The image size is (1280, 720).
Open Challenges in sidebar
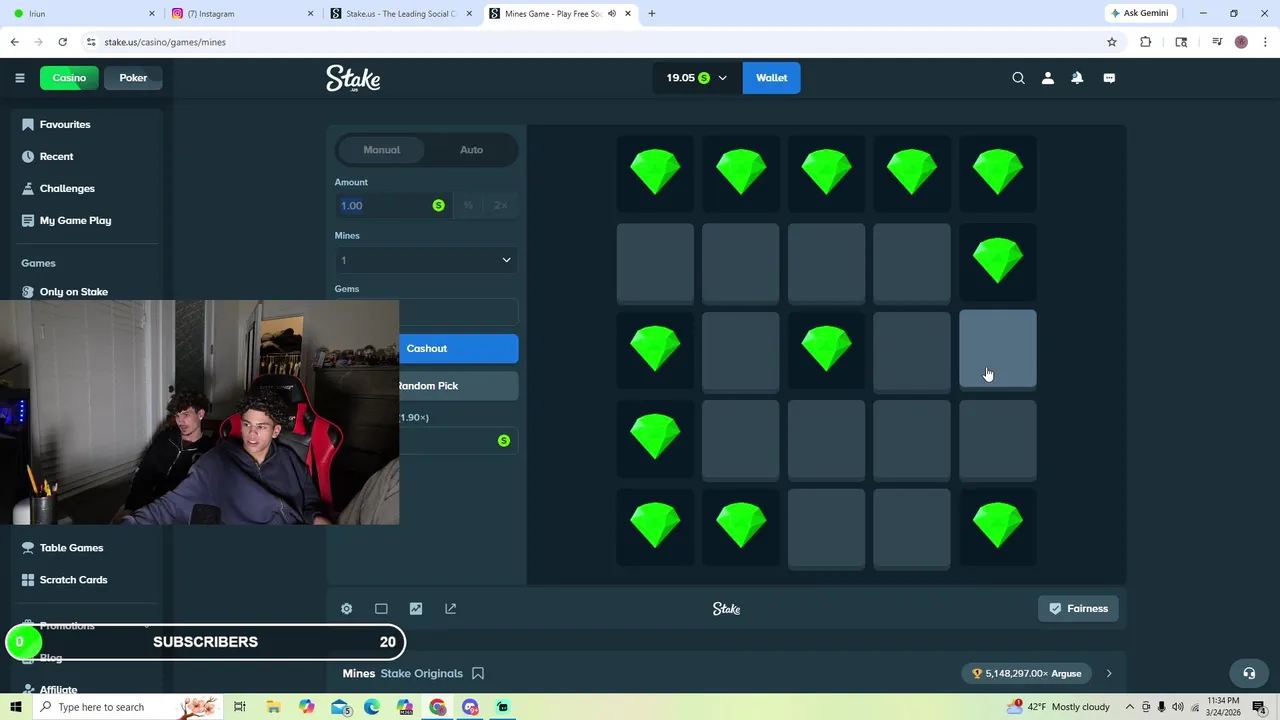coord(67,188)
